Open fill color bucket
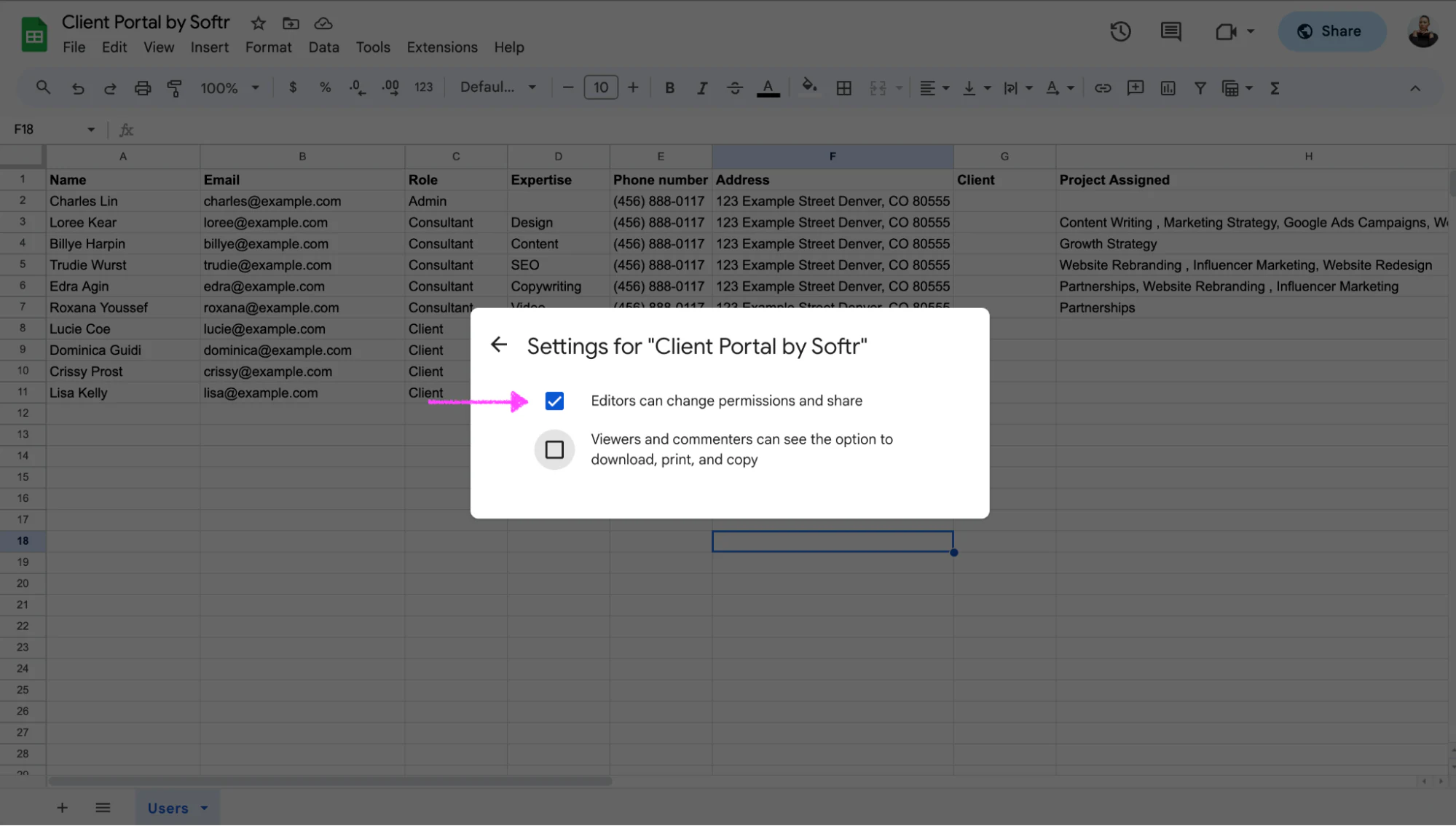Image resolution: width=1456 pixels, height=826 pixels. click(808, 87)
